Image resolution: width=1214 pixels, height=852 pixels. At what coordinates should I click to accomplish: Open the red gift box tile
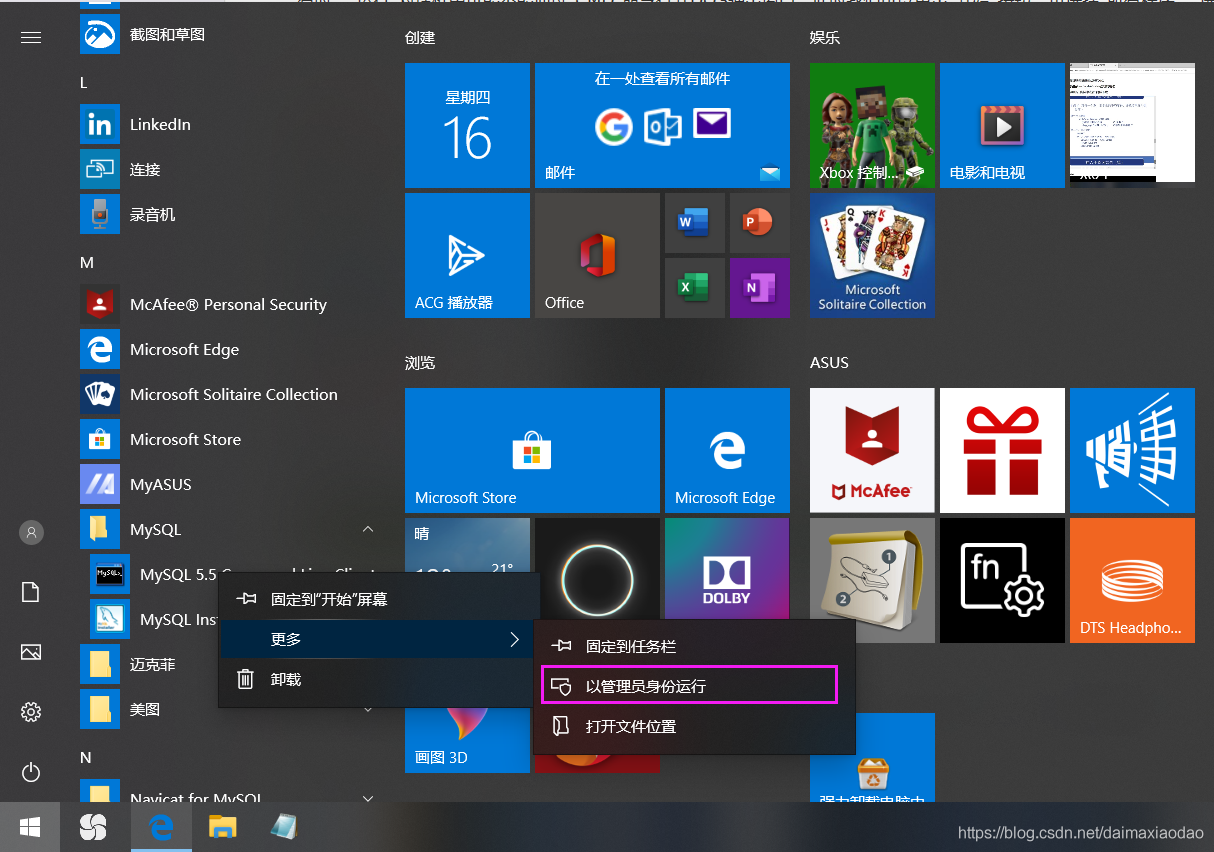coord(1002,450)
